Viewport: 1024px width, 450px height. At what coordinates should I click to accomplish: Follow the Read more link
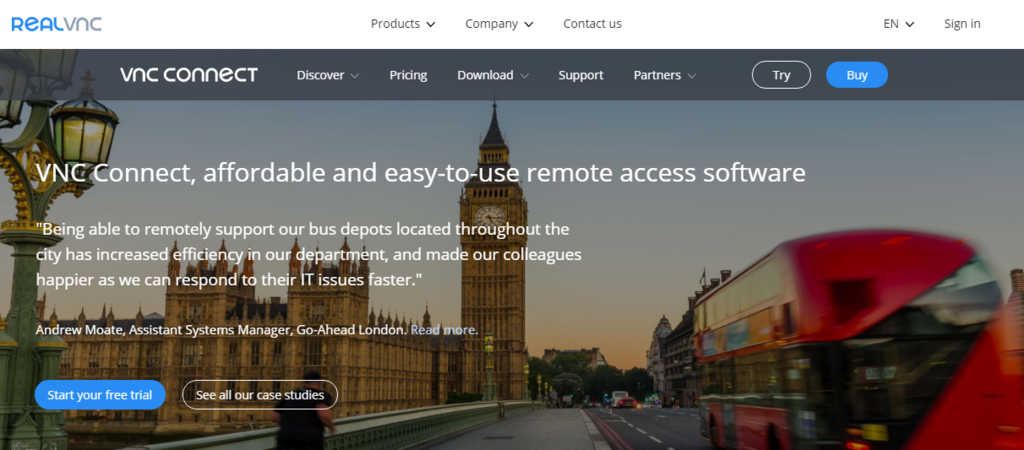[x=444, y=329]
